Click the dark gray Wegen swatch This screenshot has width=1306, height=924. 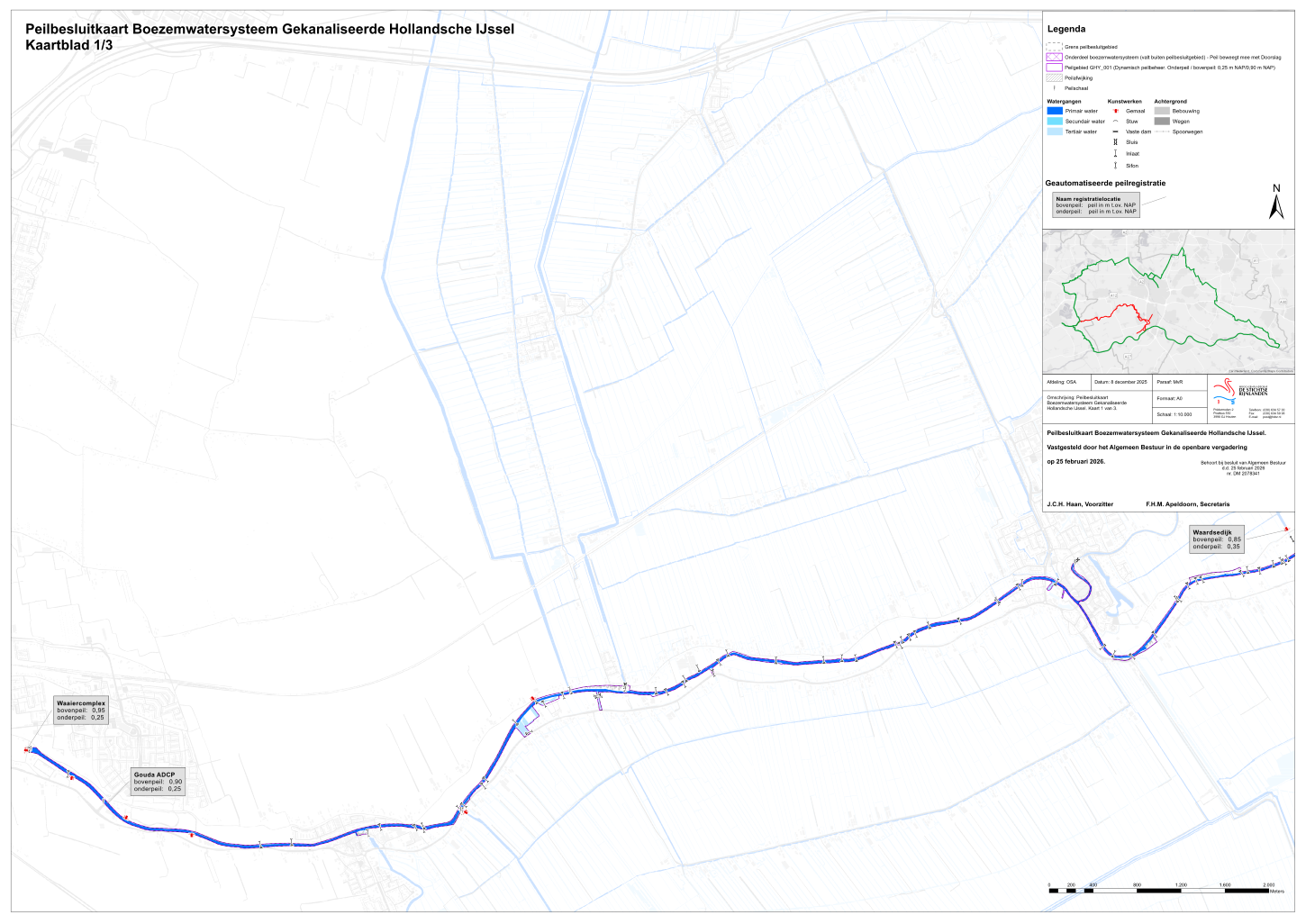coord(1161,122)
